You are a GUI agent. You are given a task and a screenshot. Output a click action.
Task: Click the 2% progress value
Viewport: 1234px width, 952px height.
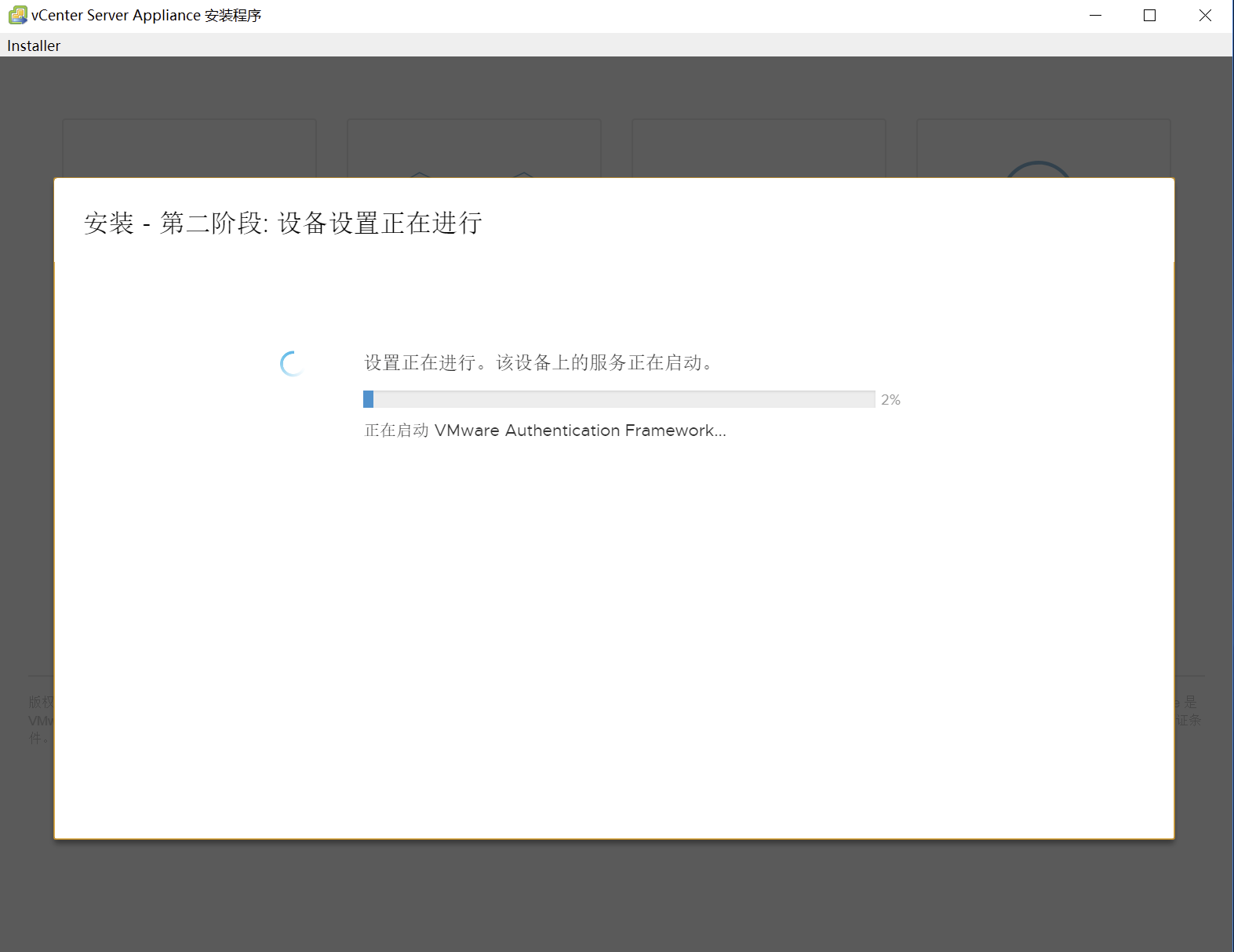point(890,400)
